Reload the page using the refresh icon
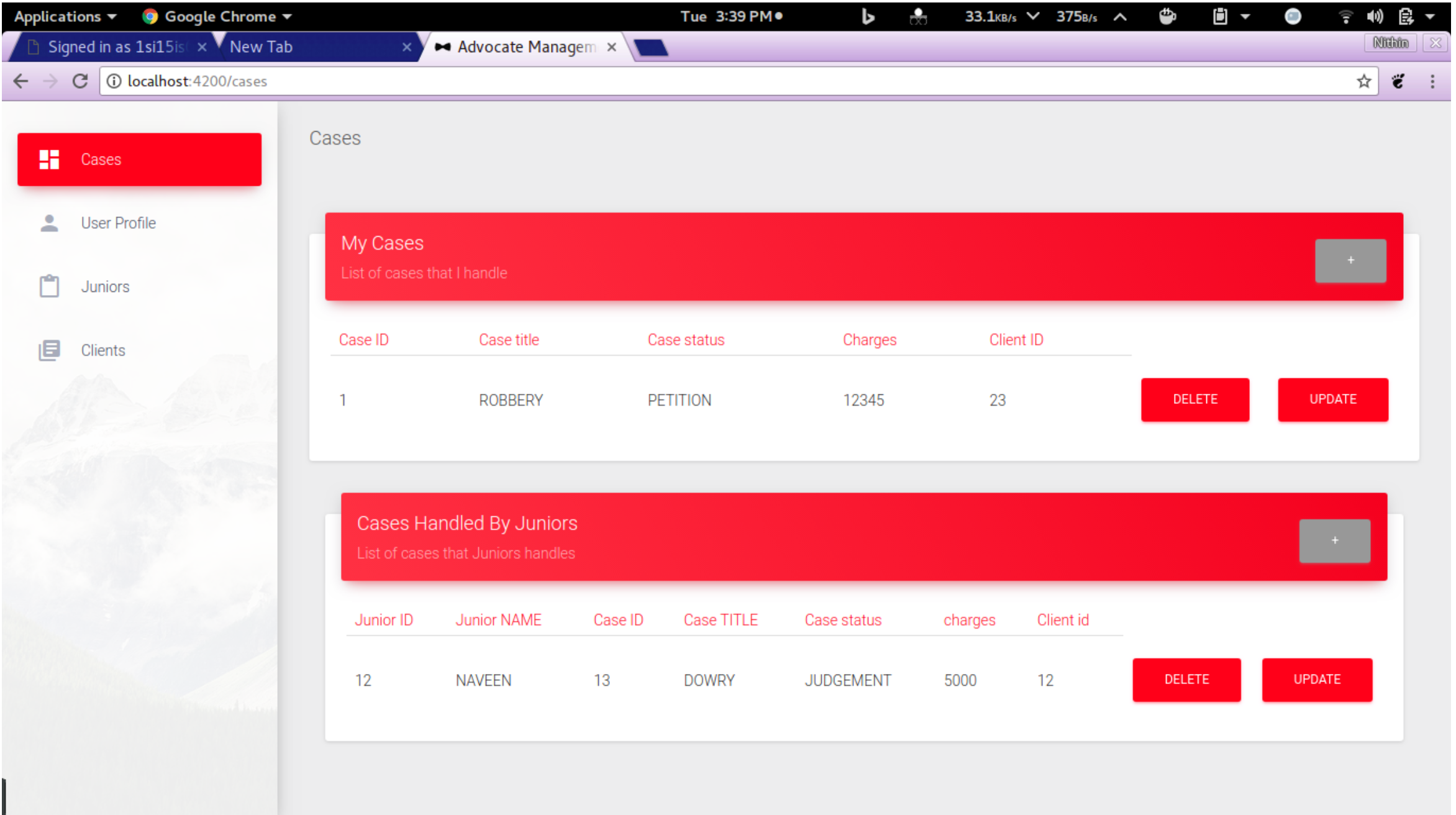 80,81
